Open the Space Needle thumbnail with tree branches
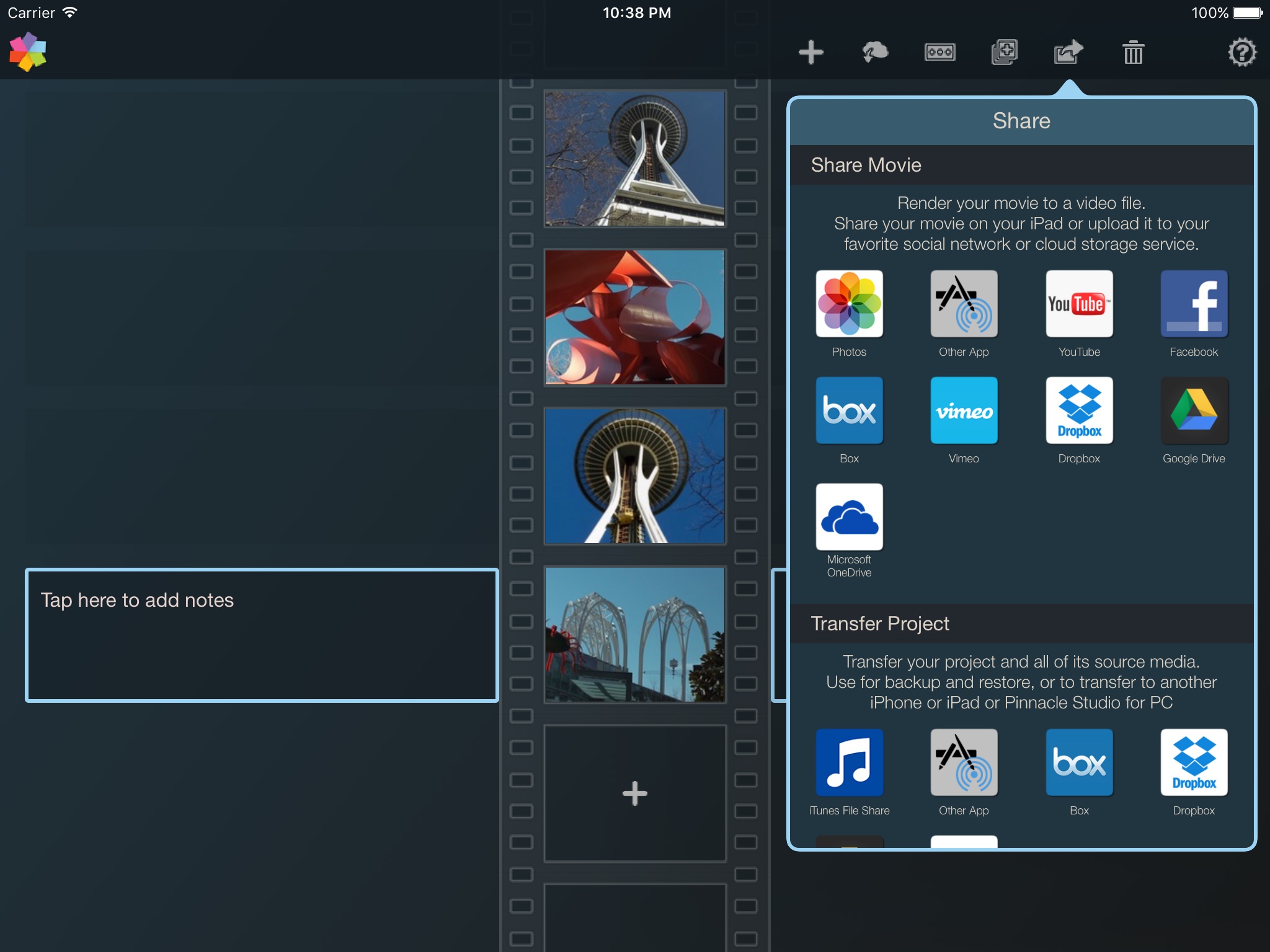The image size is (1270, 952). click(x=635, y=158)
